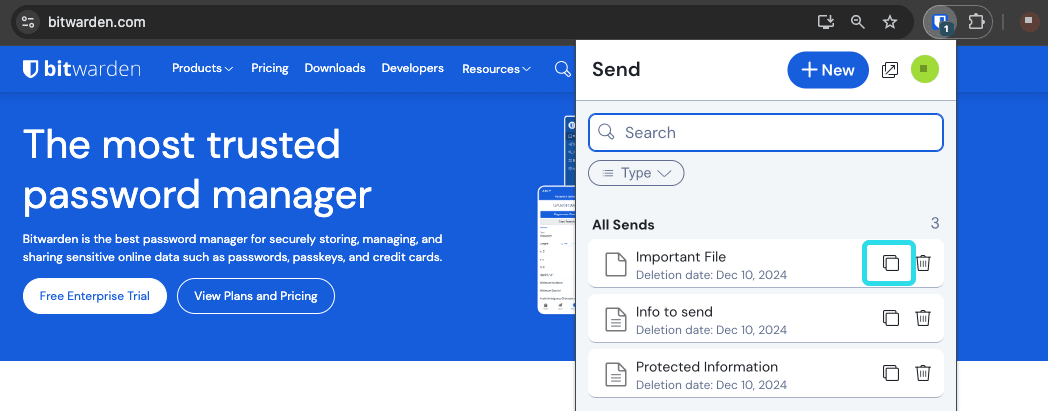The width and height of the screenshot is (1048, 411).
Task: Copy link for Info to send
Action: coord(890,318)
